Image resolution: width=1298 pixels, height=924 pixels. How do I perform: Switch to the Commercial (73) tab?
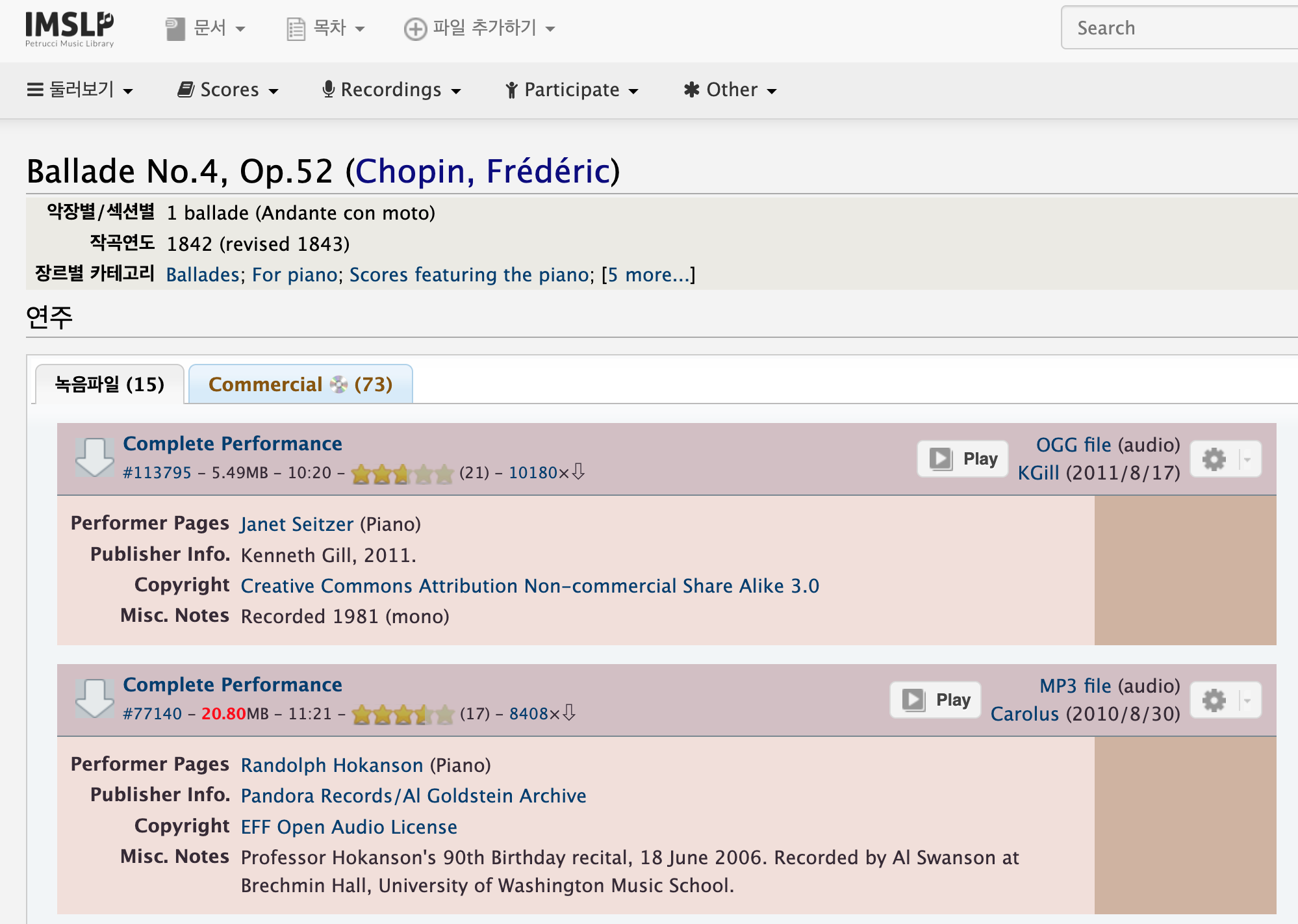[300, 385]
